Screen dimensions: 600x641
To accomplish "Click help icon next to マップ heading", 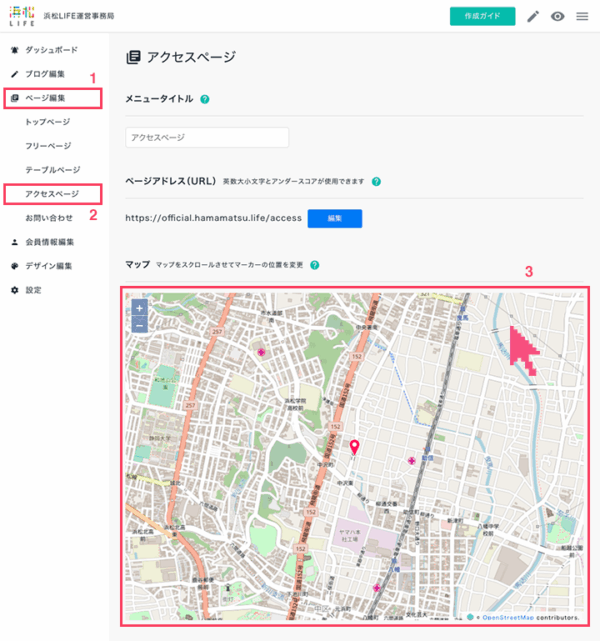I will tap(315, 265).
